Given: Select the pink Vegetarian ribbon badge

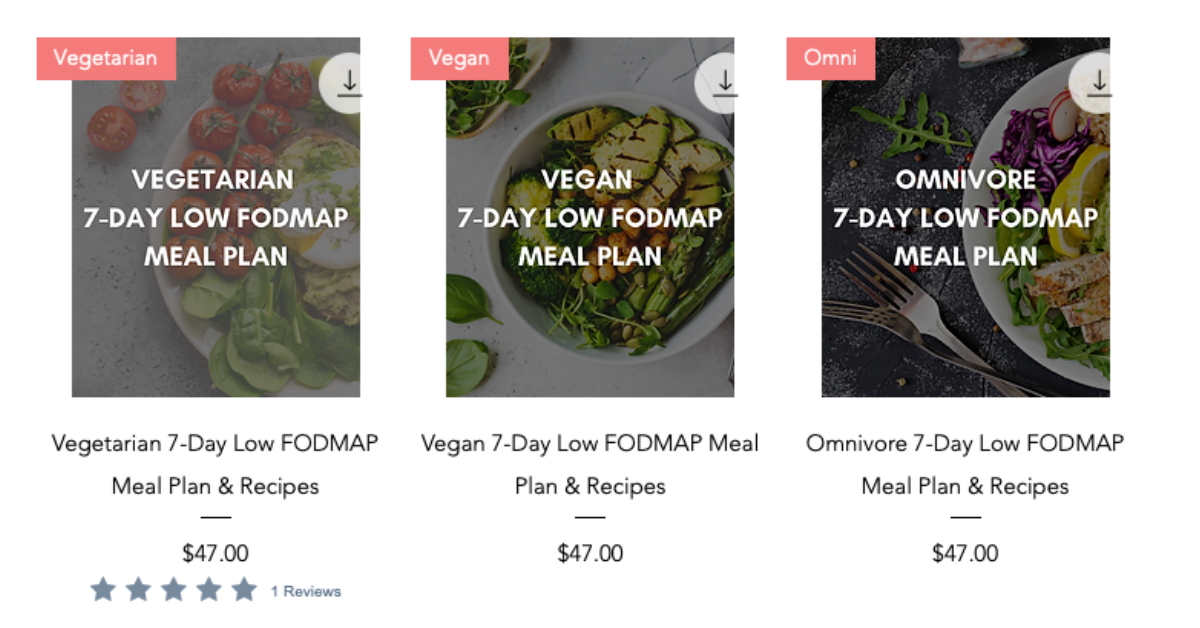Looking at the screenshot, I should [106, 58].
